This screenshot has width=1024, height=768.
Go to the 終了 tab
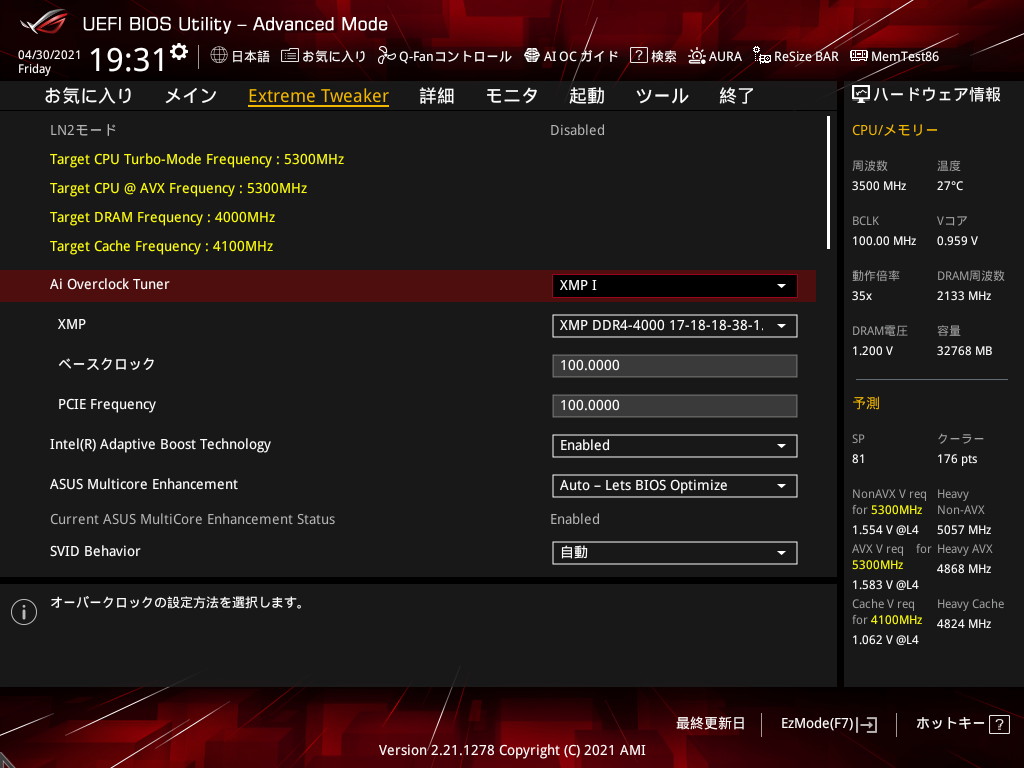pyautogui.click(x=737, y=96)
